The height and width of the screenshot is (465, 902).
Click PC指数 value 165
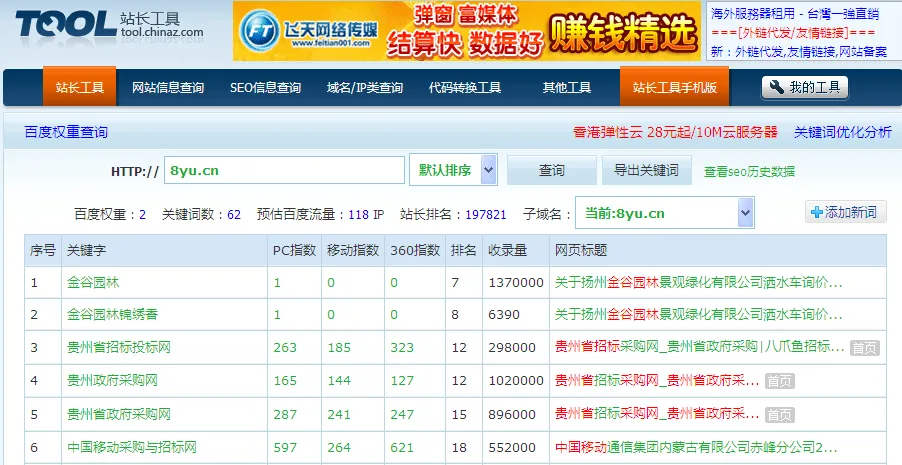[285, 381]
